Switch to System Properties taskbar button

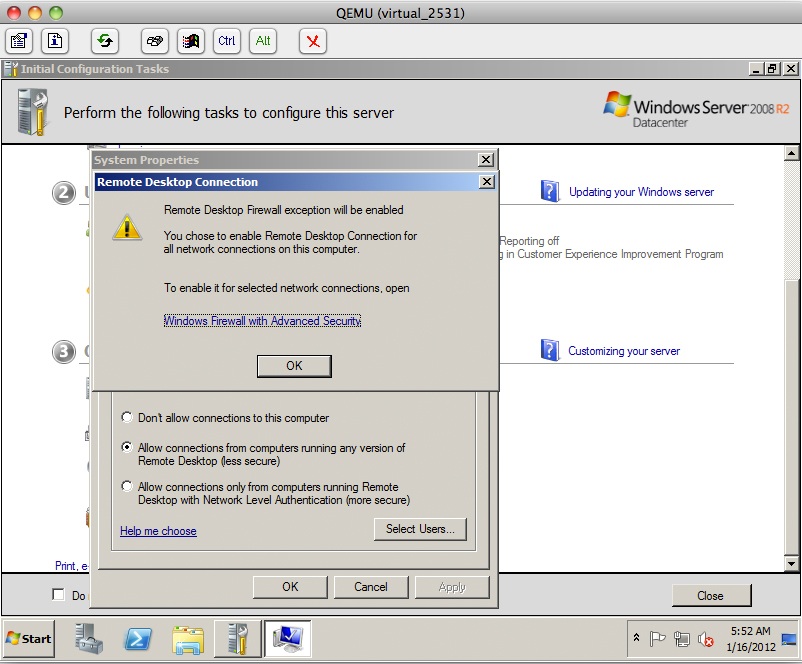pyautogui.click(x=287, y=638)
